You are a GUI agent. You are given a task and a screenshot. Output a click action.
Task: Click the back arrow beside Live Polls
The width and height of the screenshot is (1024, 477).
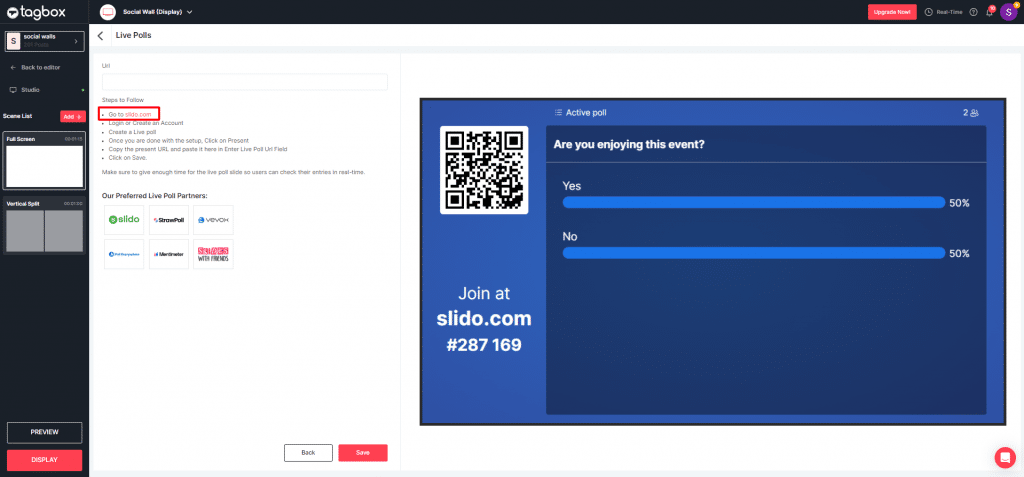pyautogui.click(x=100, y=36)
